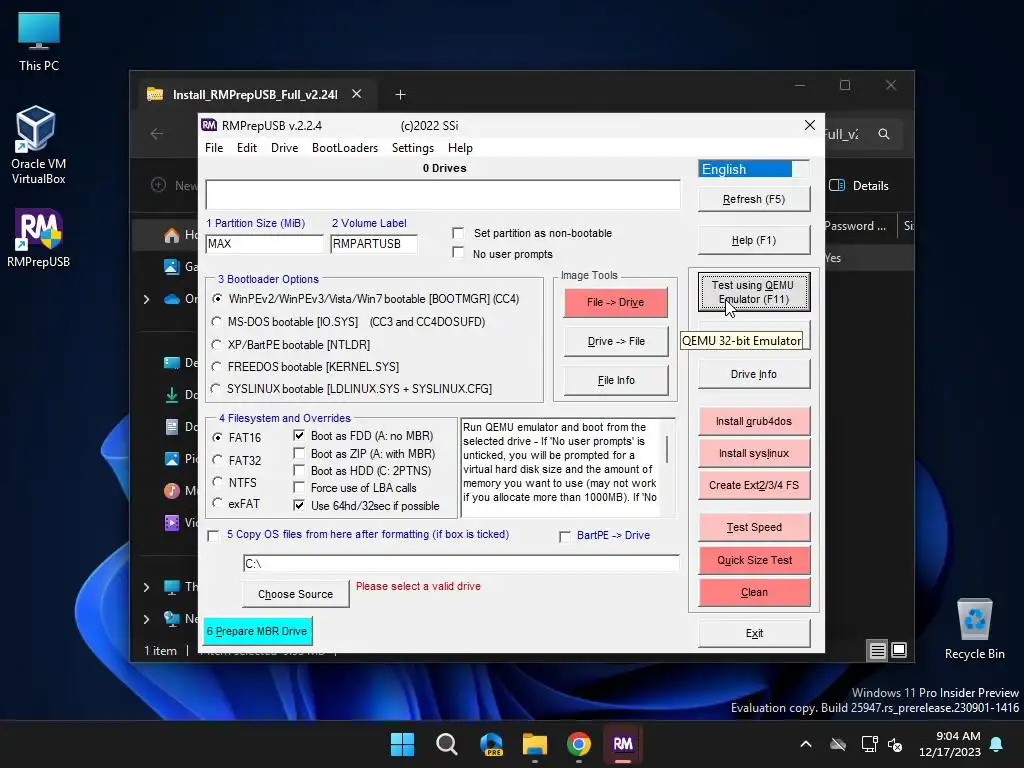Select XP/BartPE bootable [NTLDR] option
The image size is (1024, 768).
click(x=217, y=344)
